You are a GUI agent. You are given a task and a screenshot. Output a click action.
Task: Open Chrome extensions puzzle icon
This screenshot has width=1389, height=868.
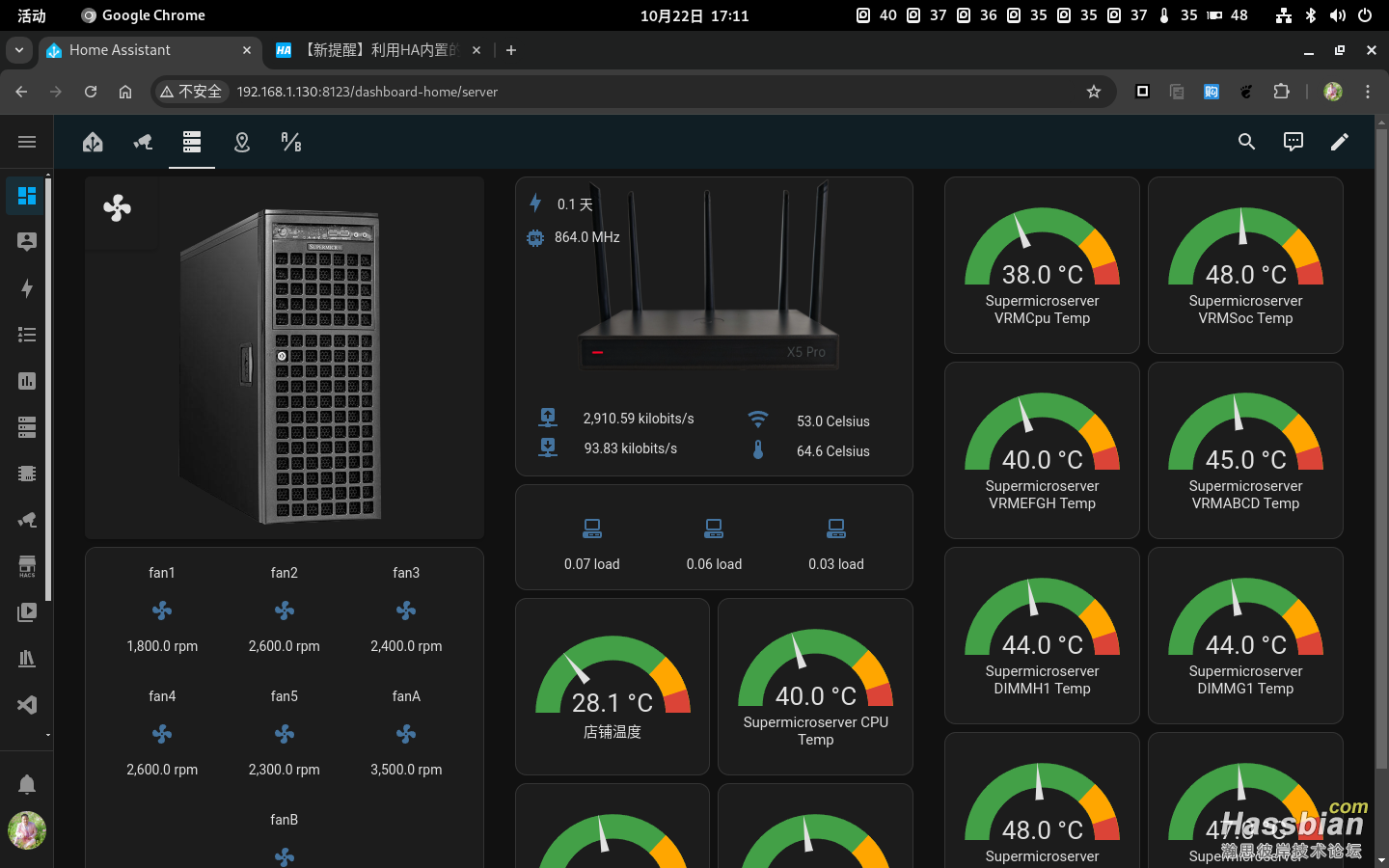click(1281, 92)
